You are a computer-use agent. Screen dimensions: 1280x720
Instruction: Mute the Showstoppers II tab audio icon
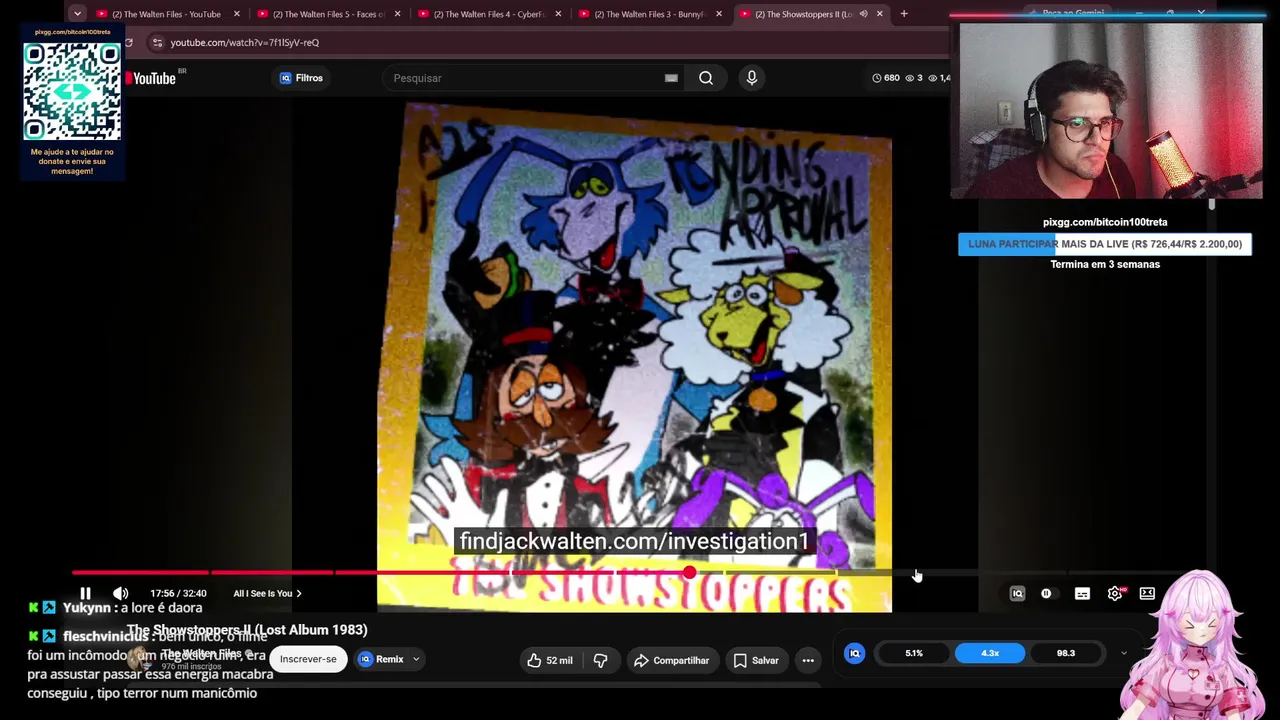(863, 14)
